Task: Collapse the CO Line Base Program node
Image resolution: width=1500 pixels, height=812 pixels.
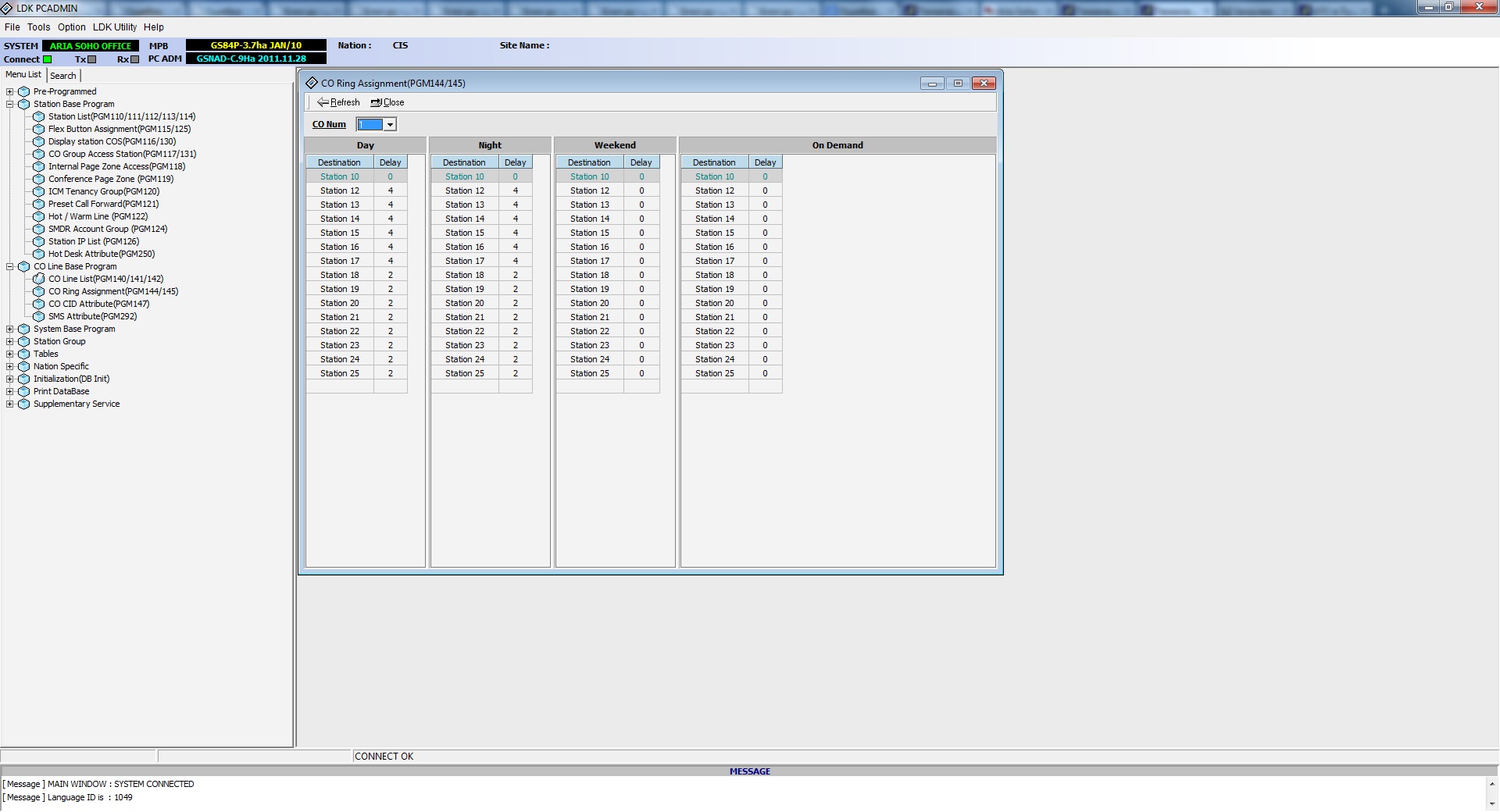Action: 10,266
